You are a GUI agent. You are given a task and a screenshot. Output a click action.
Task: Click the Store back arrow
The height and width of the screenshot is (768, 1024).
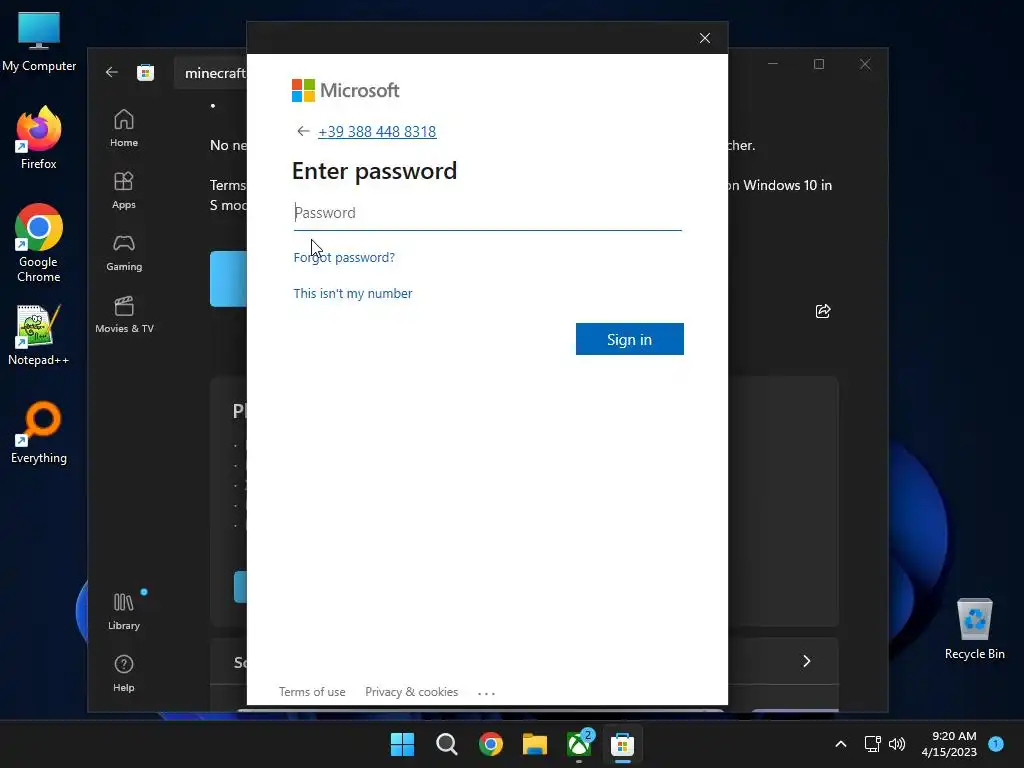click(x=112, y=72)
